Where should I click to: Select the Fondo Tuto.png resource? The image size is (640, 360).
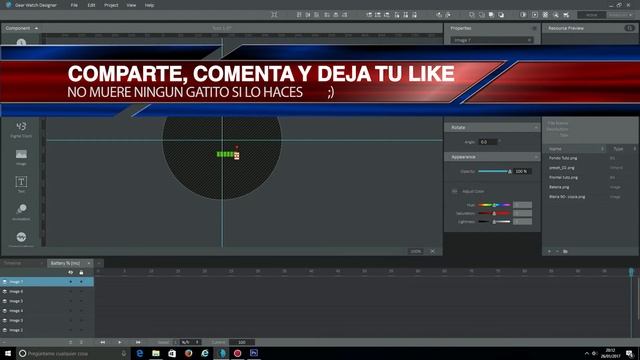590,158
